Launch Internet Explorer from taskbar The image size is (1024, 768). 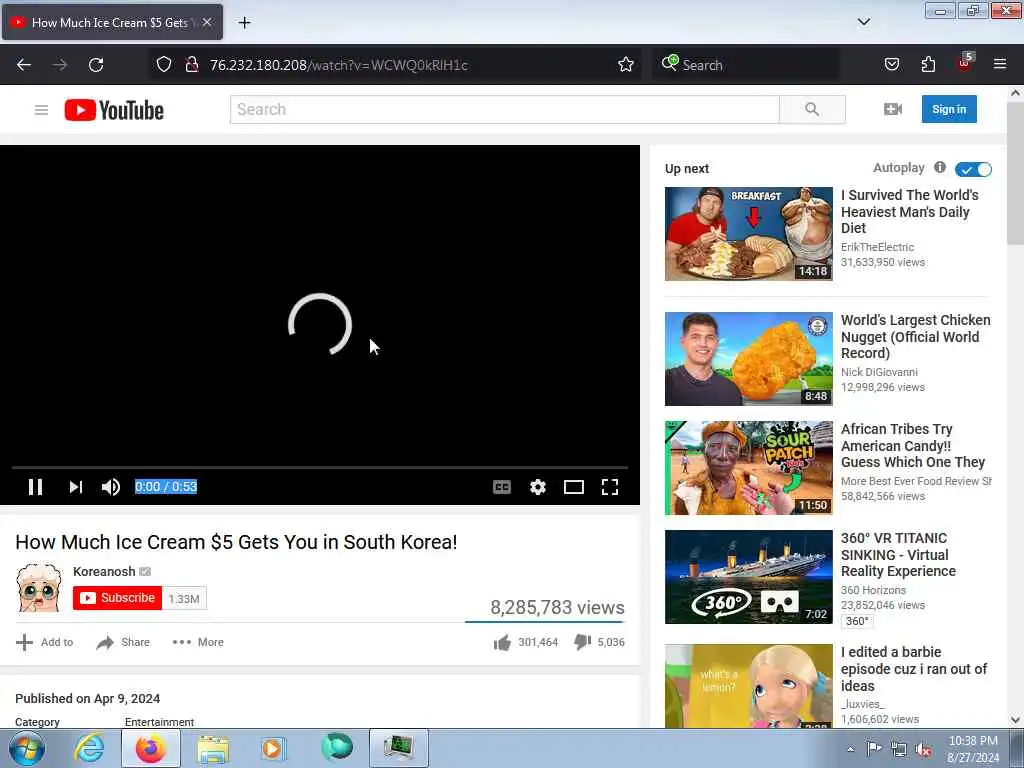tap(89, 748)
